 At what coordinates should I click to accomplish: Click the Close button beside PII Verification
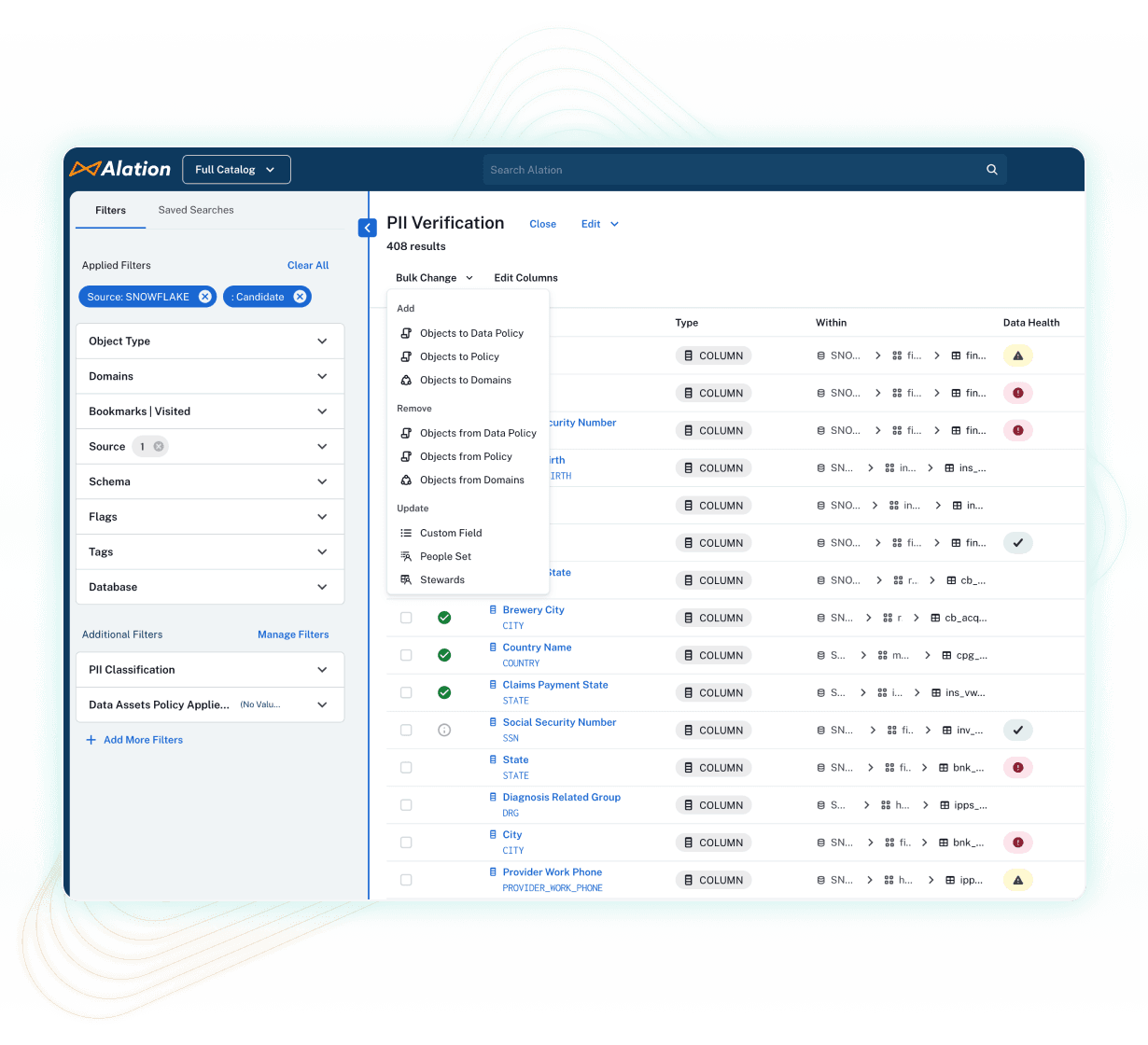tap(542, 224)
